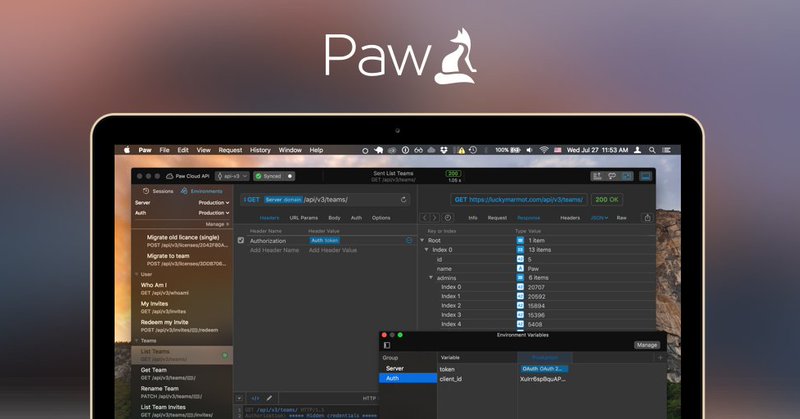Click the pencil icon in code bar

pos(269,398)
